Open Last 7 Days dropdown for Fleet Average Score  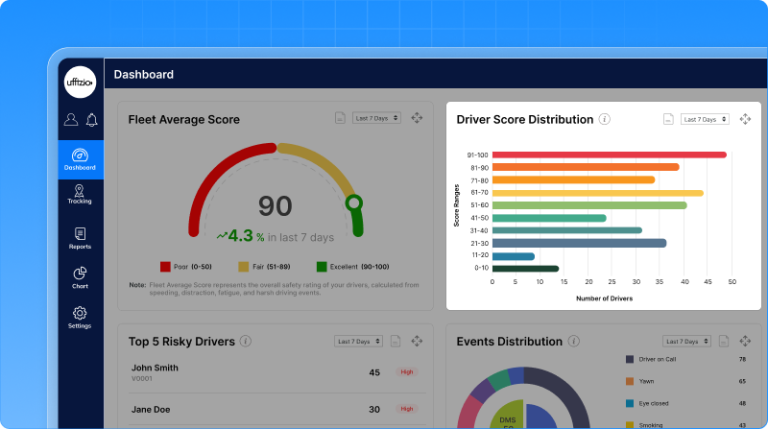click(377, 118)
